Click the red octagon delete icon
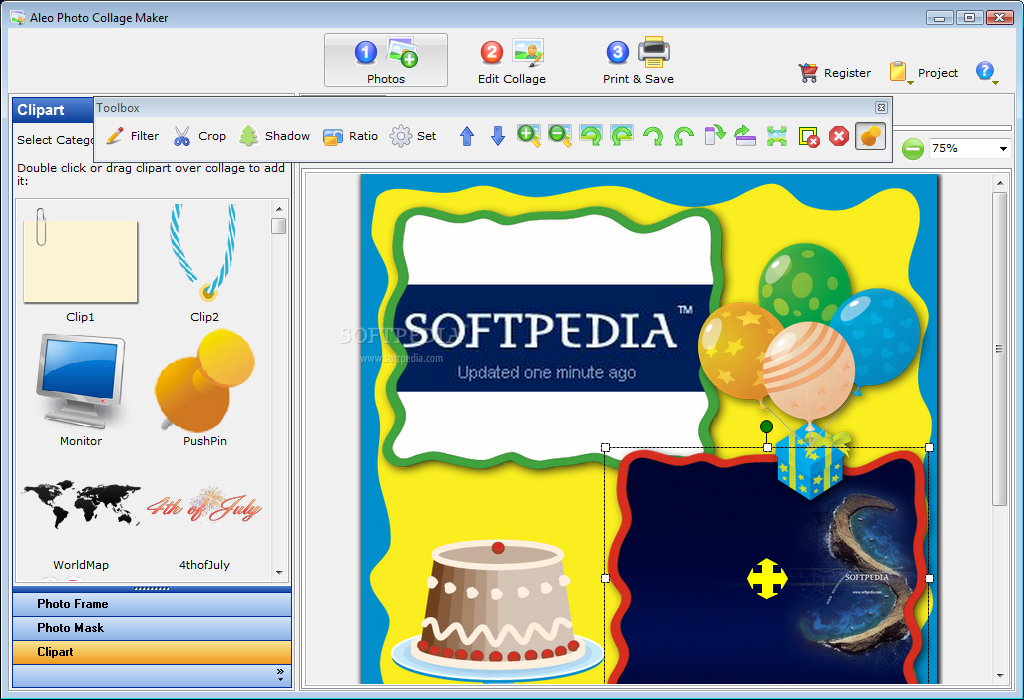 pyautogui.click(x=839, y=136)
